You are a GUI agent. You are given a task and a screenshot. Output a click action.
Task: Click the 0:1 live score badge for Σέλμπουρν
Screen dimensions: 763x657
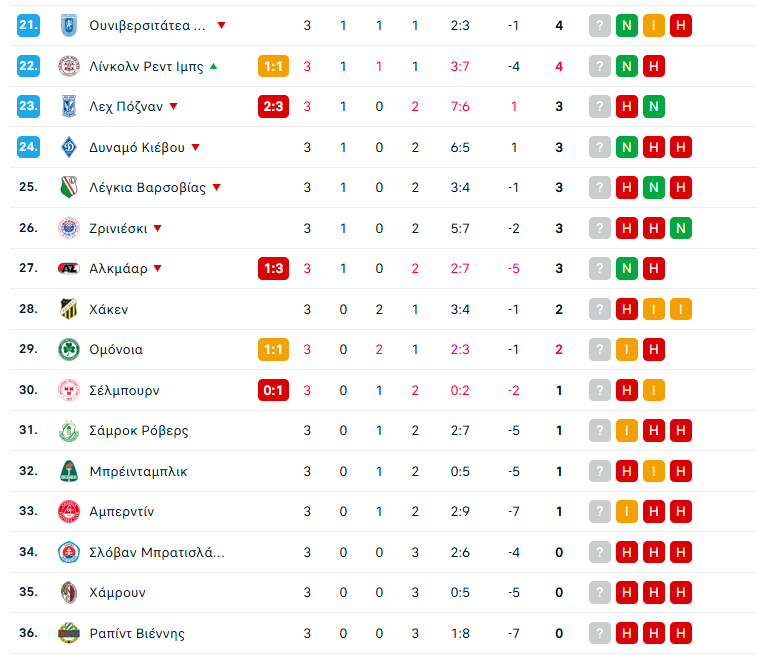tap(273, 390)
